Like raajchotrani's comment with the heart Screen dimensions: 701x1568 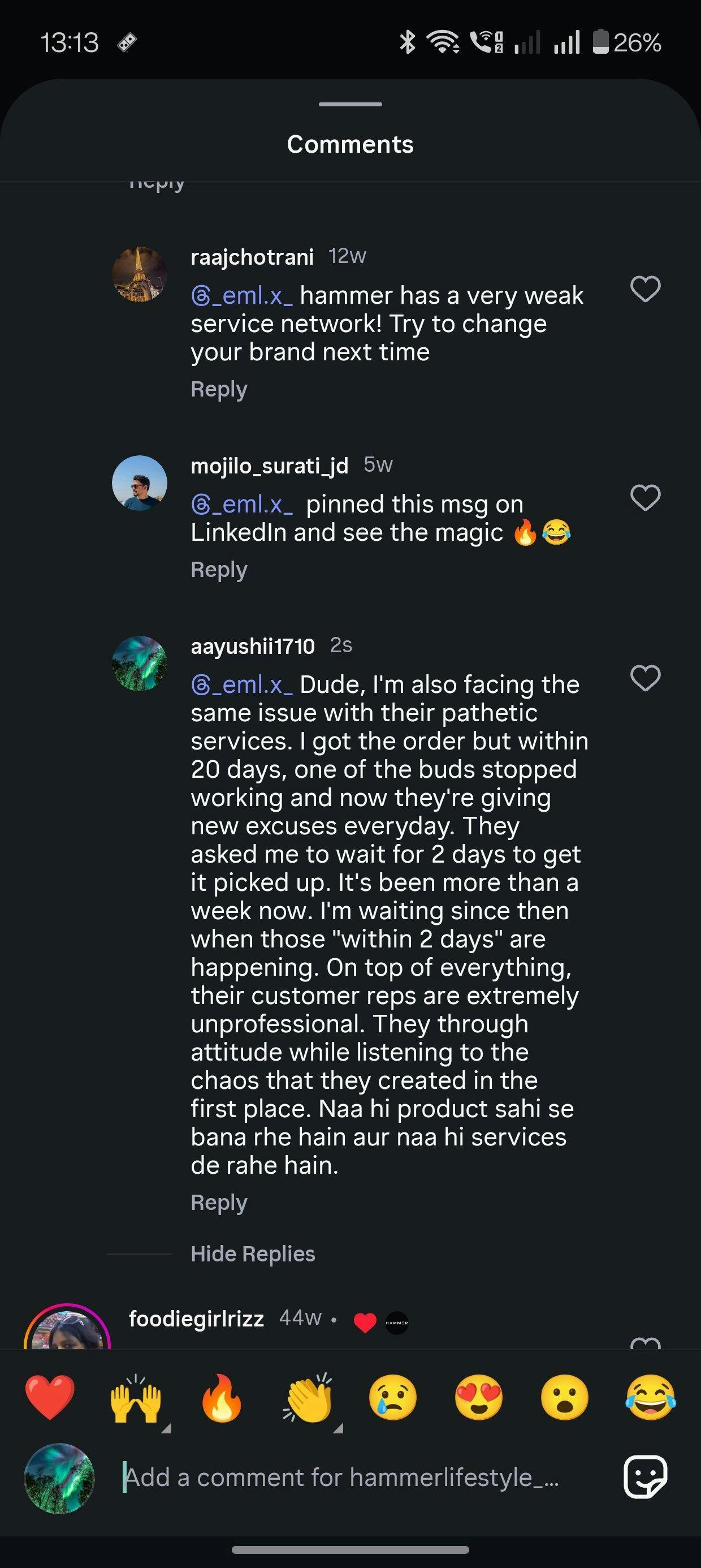645,288
